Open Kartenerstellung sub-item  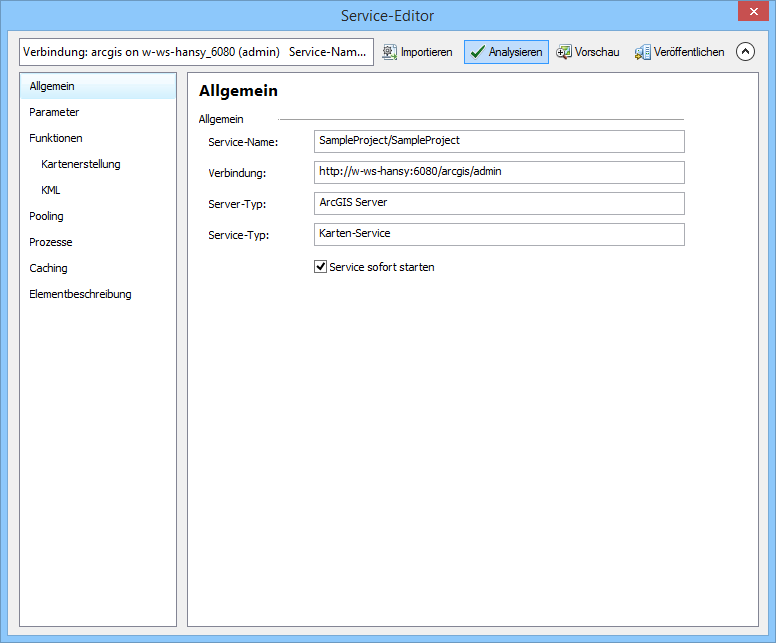coord(81,164)
